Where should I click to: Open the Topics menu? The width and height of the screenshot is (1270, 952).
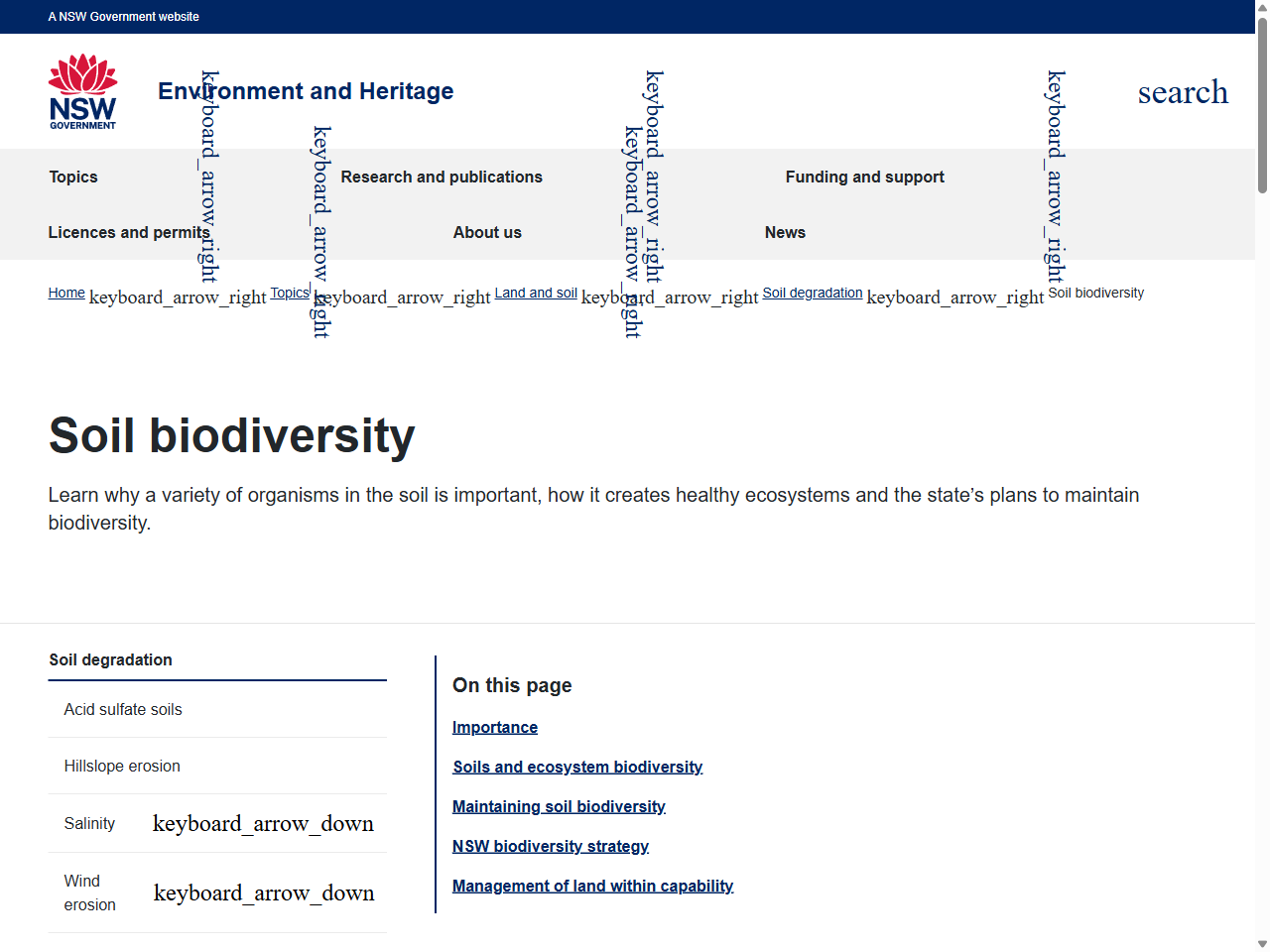pos(73,177)
